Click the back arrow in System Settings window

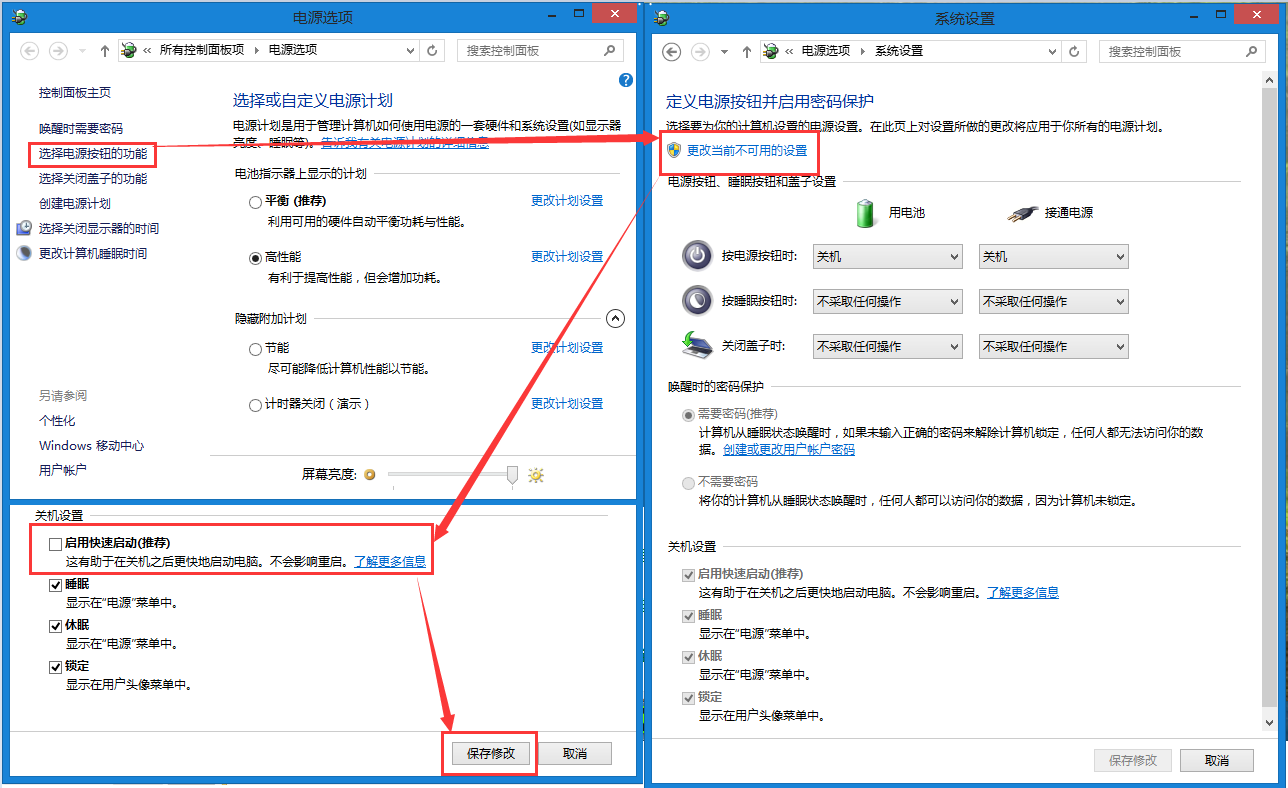(x=672, y=51)
